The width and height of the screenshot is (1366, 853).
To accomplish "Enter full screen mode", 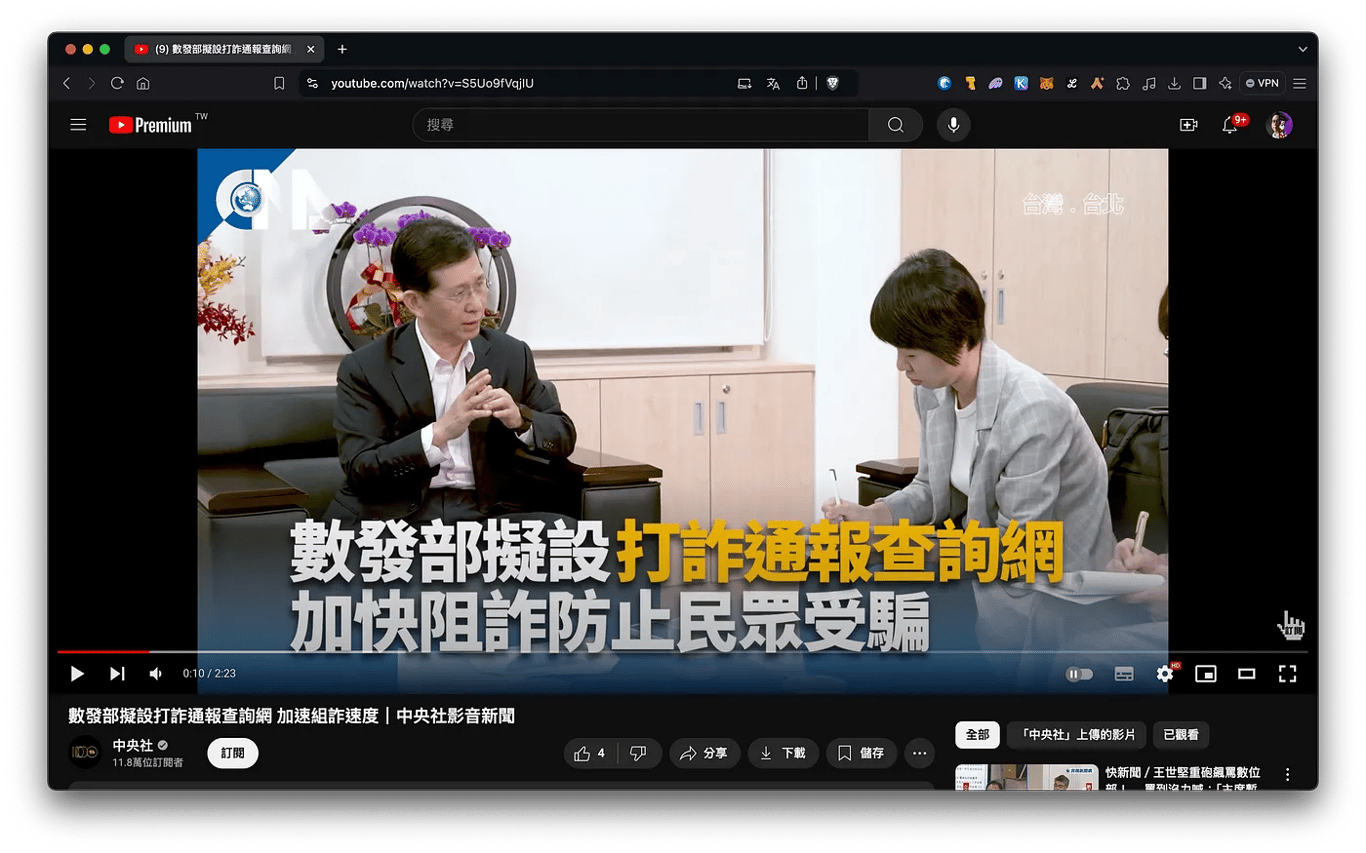I will (1288, 674).
